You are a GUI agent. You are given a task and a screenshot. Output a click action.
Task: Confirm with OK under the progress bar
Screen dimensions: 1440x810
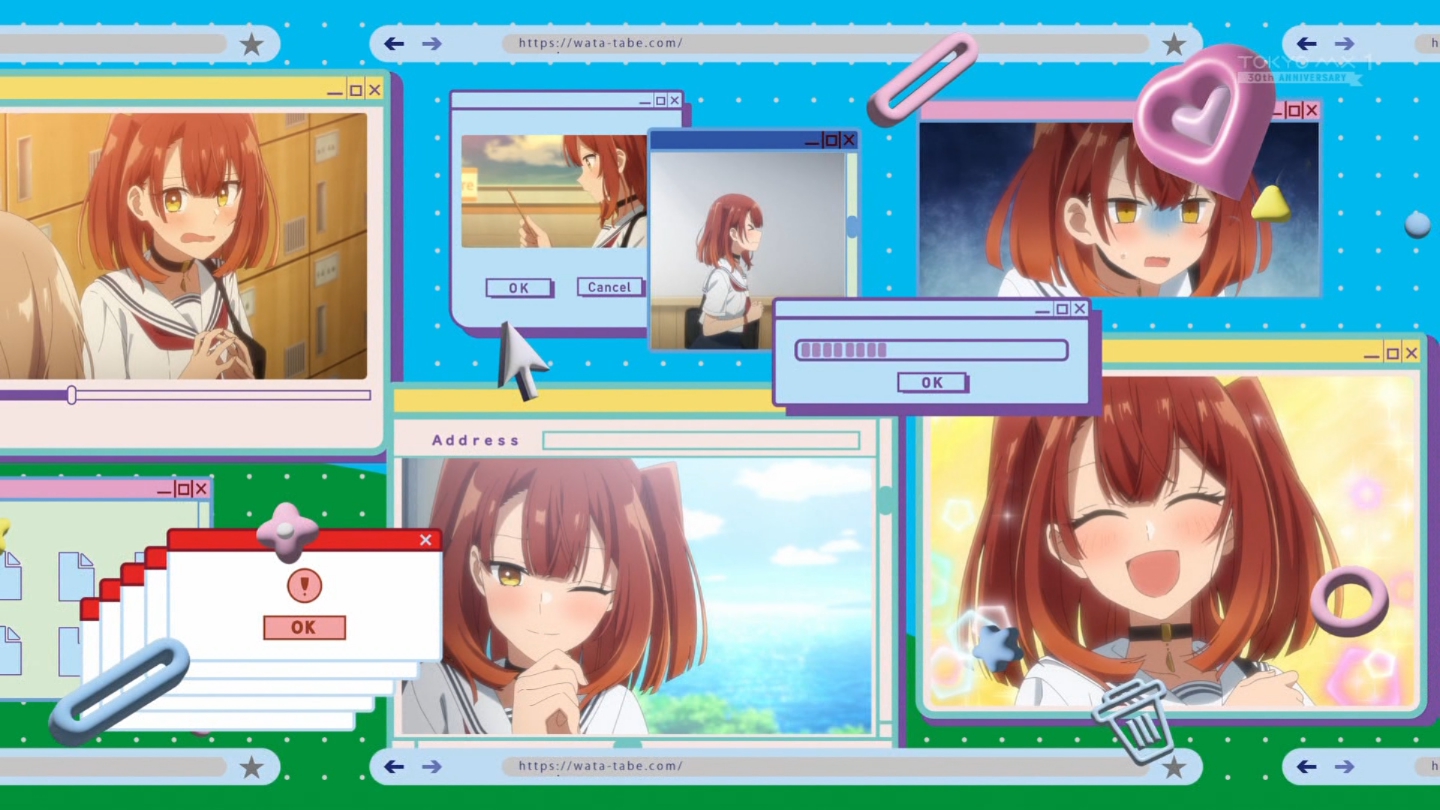point(932,382)
